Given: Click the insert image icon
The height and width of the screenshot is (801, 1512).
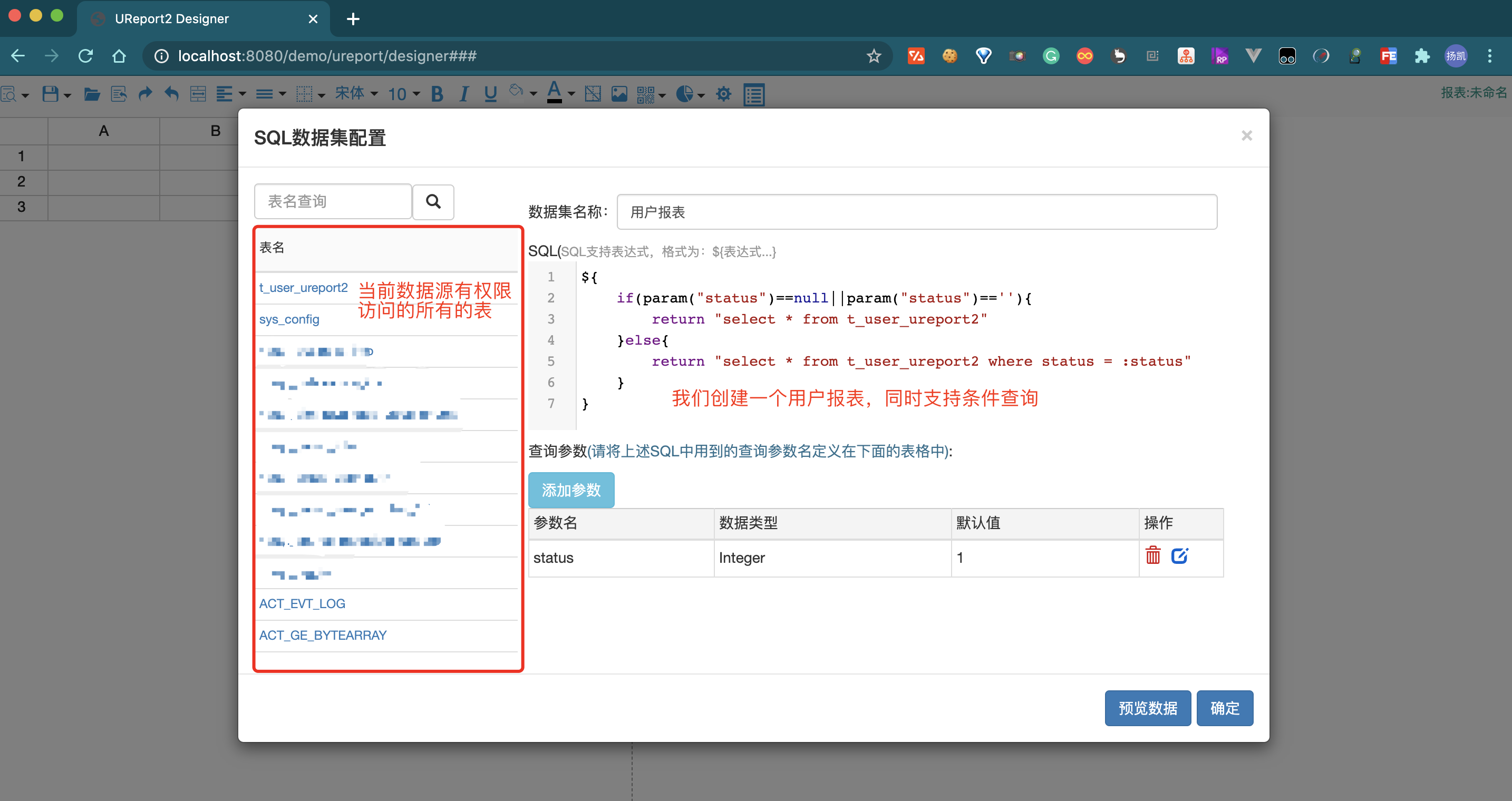Looking at the screenshot, I should [619, 94].
